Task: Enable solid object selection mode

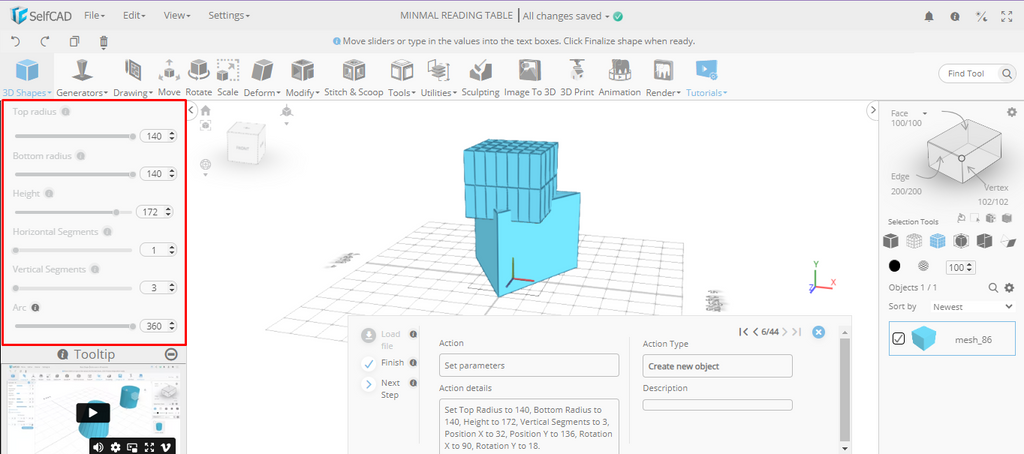Action: point(890,241)
